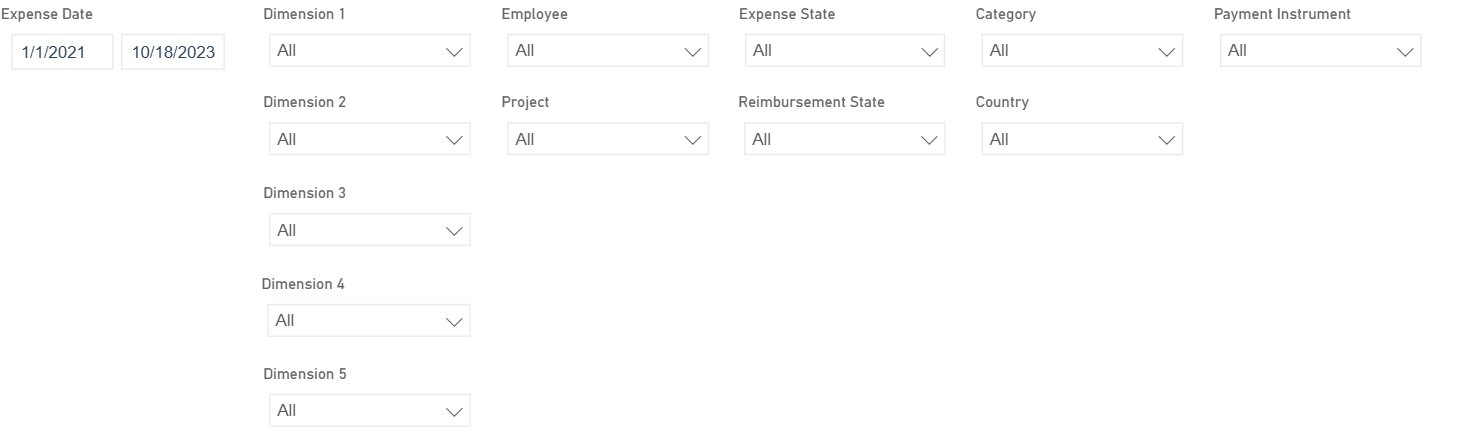Viewport: 1472px width, 436px height.
Task: Open the Dimension 5 slicer dropdown
Action: point(369,411)
